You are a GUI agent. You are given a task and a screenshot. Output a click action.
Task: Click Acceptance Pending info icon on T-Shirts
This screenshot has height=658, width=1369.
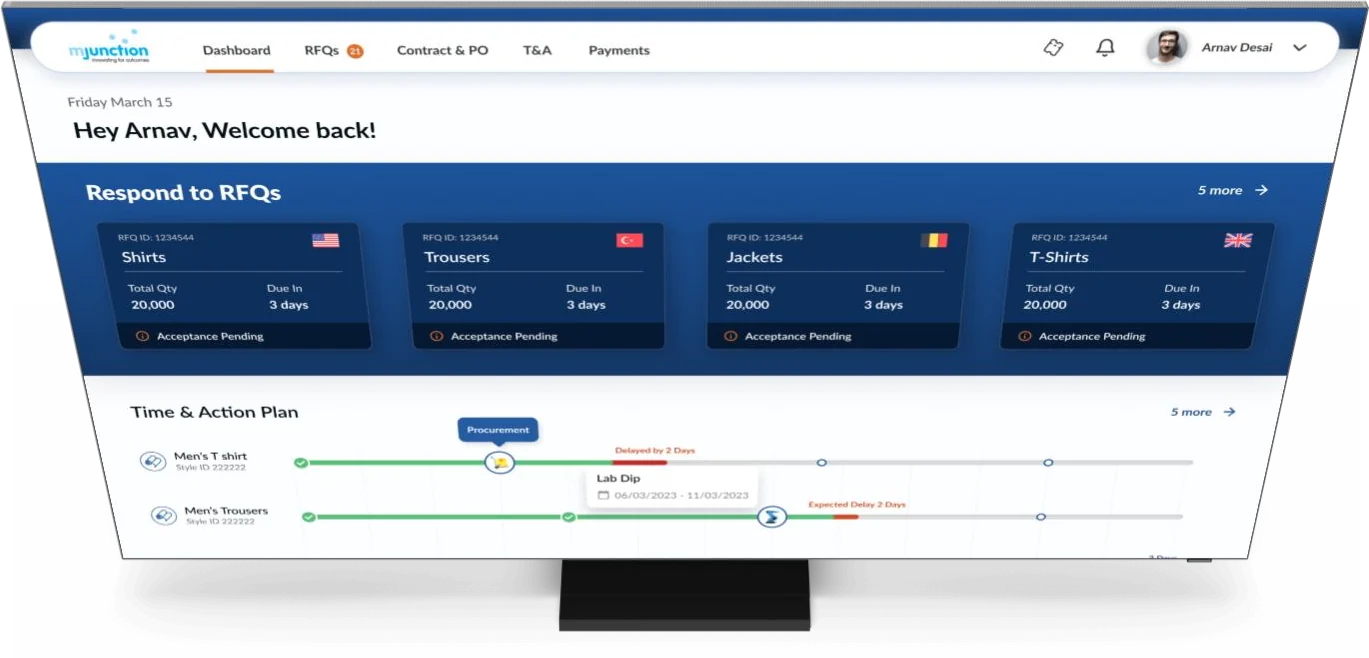click(1024, 336)
